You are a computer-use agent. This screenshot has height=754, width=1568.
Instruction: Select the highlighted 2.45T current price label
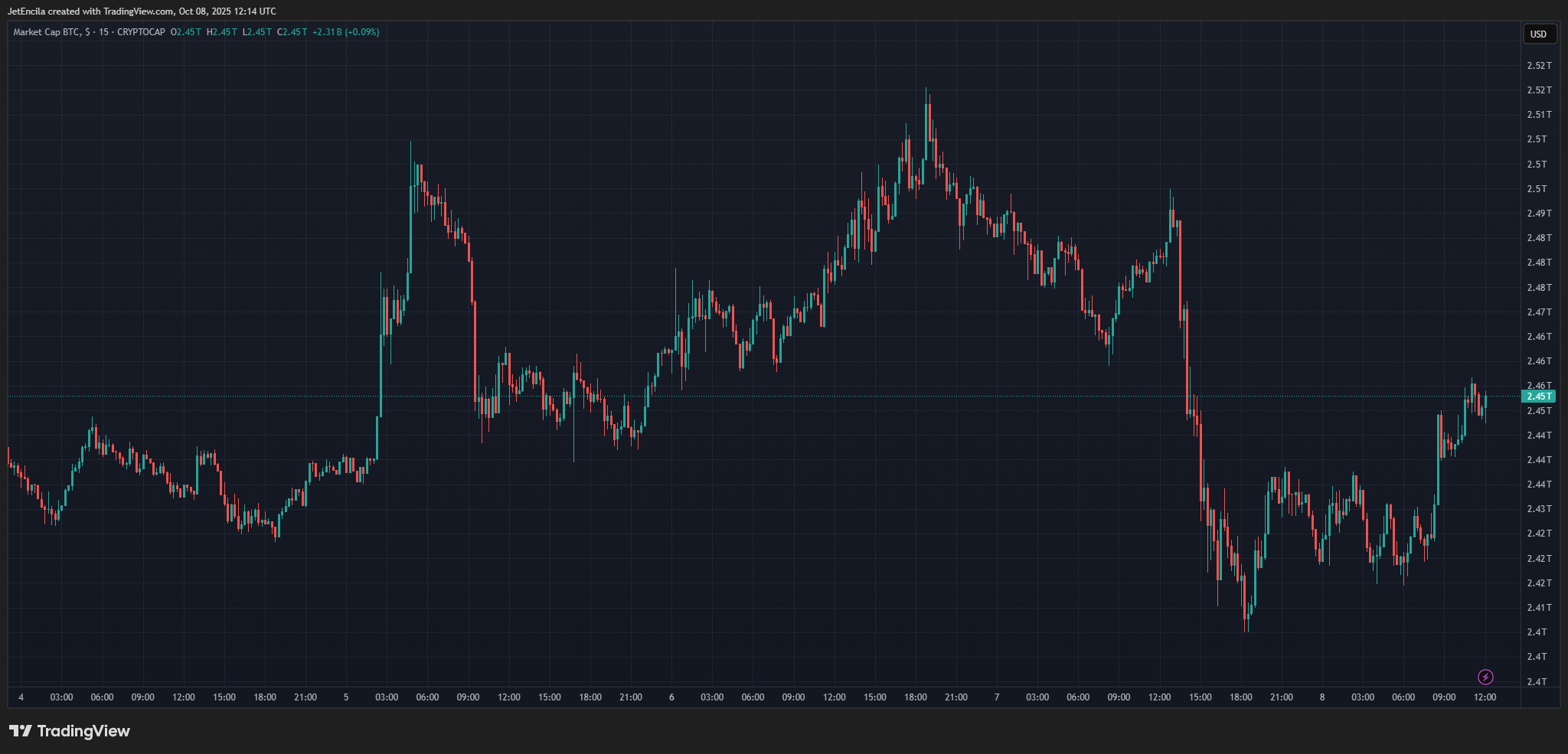[1538, 397]
